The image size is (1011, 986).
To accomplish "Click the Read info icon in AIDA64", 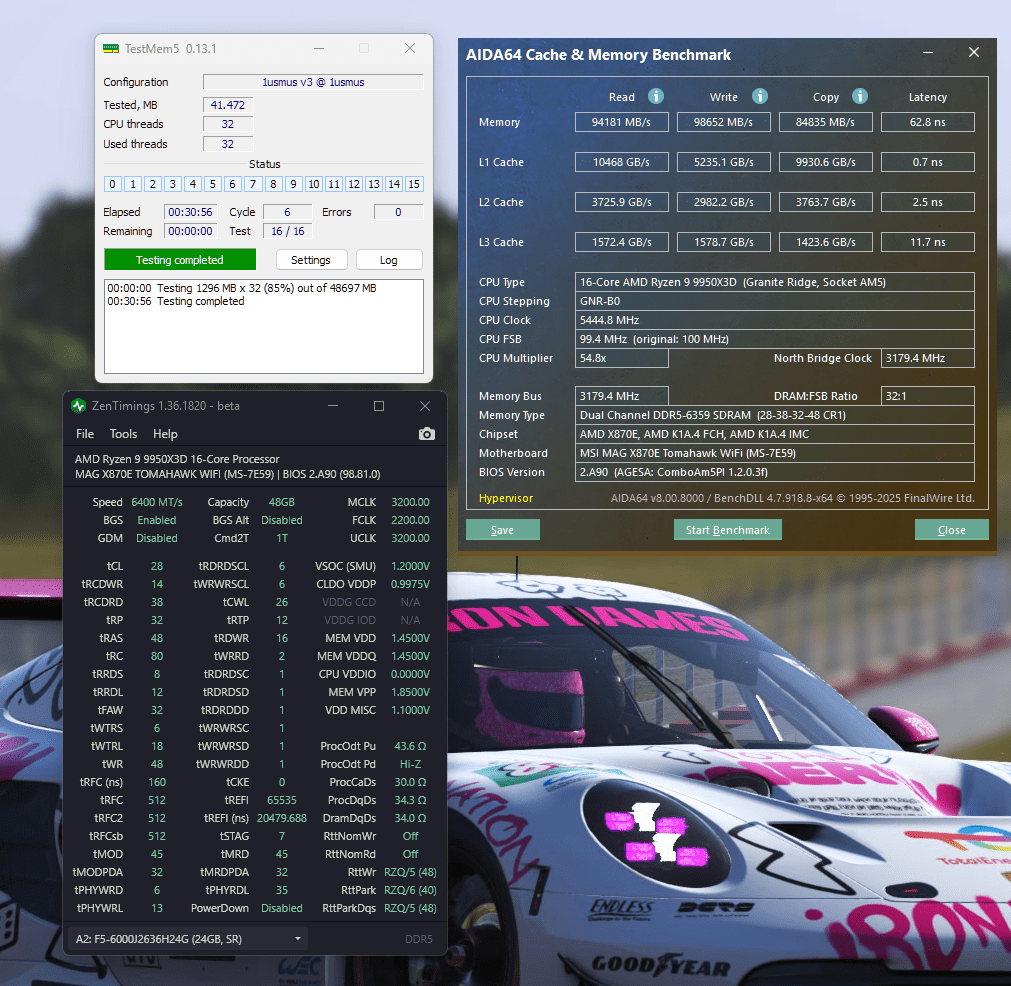I will point(656,97).
